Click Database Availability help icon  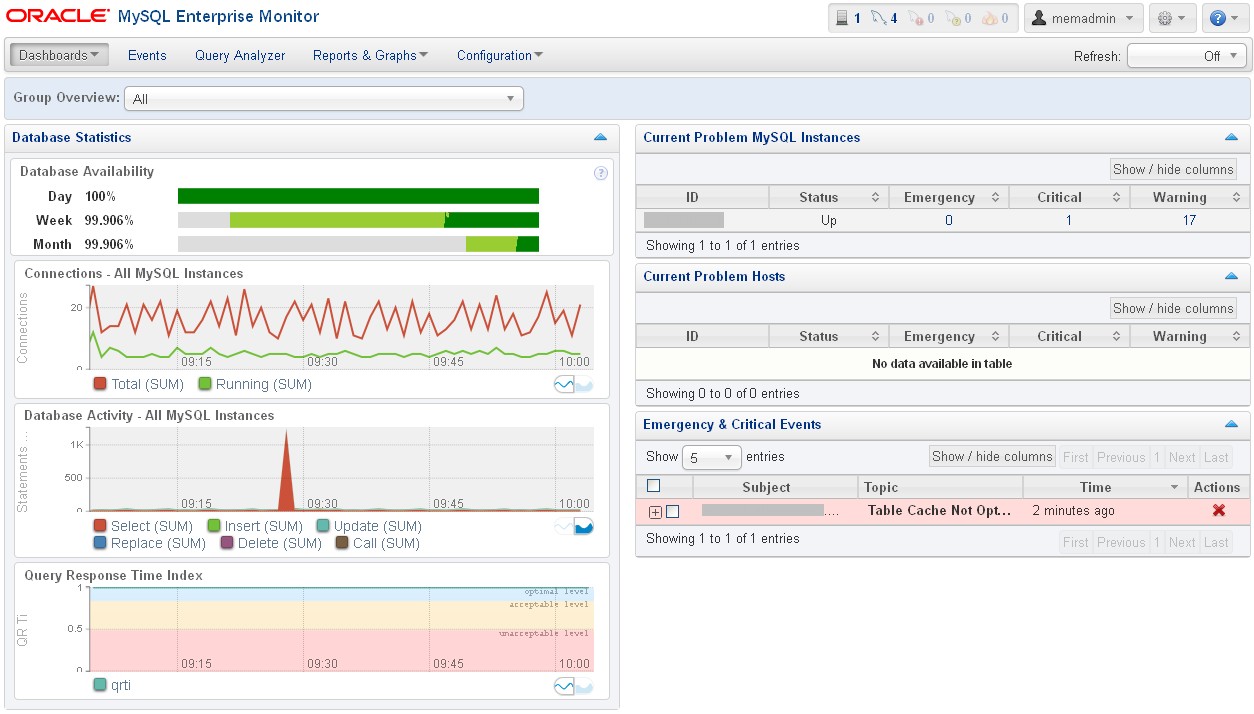click(601, 173)
